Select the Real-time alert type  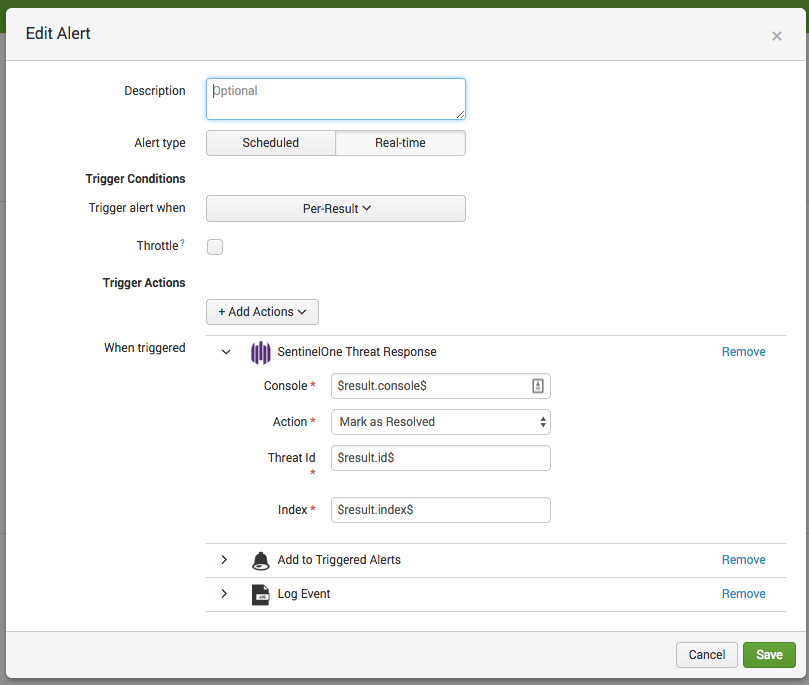400,143
